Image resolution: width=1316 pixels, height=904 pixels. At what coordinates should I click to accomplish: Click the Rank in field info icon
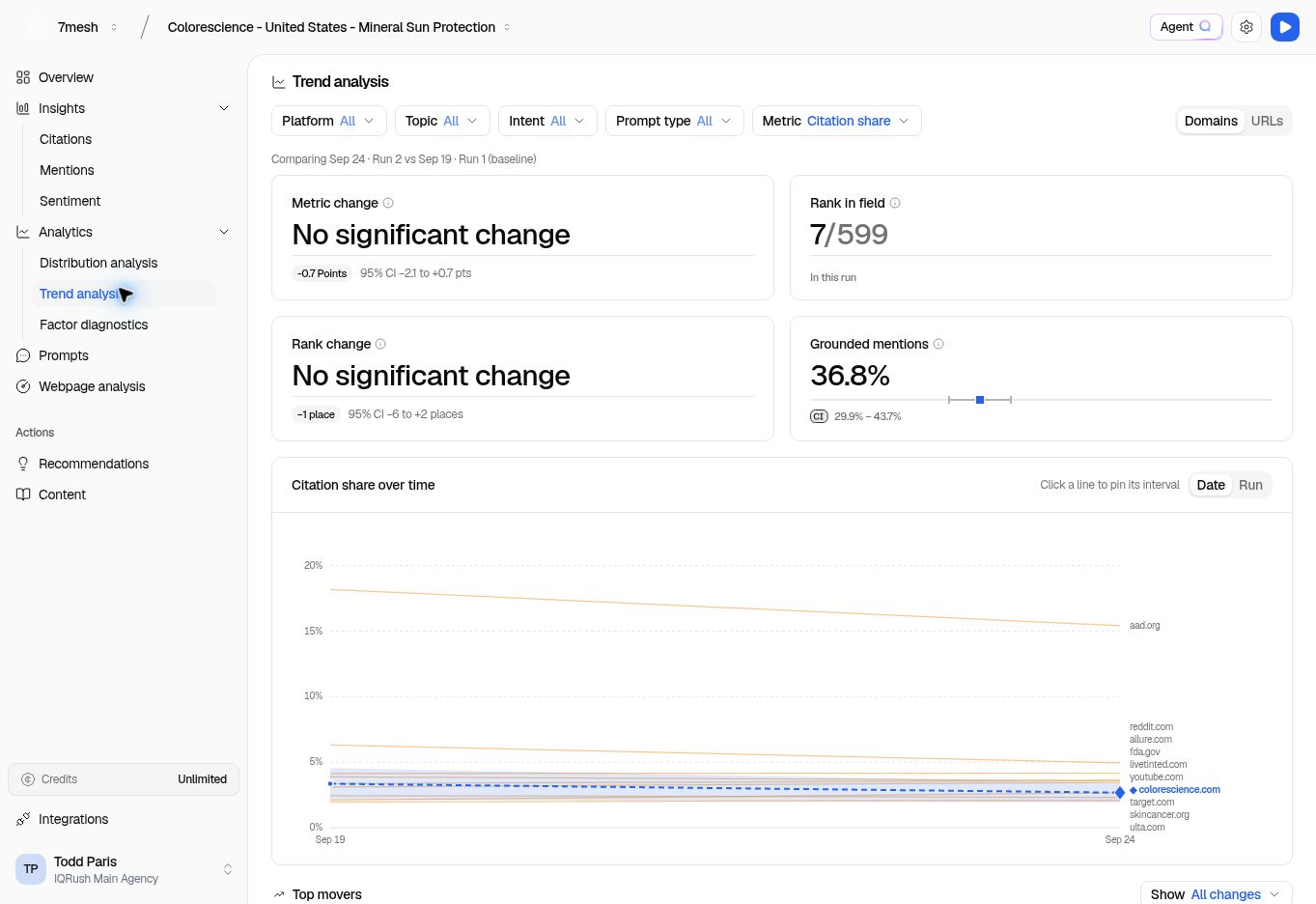pyautogui.click(x=895, y=203)
